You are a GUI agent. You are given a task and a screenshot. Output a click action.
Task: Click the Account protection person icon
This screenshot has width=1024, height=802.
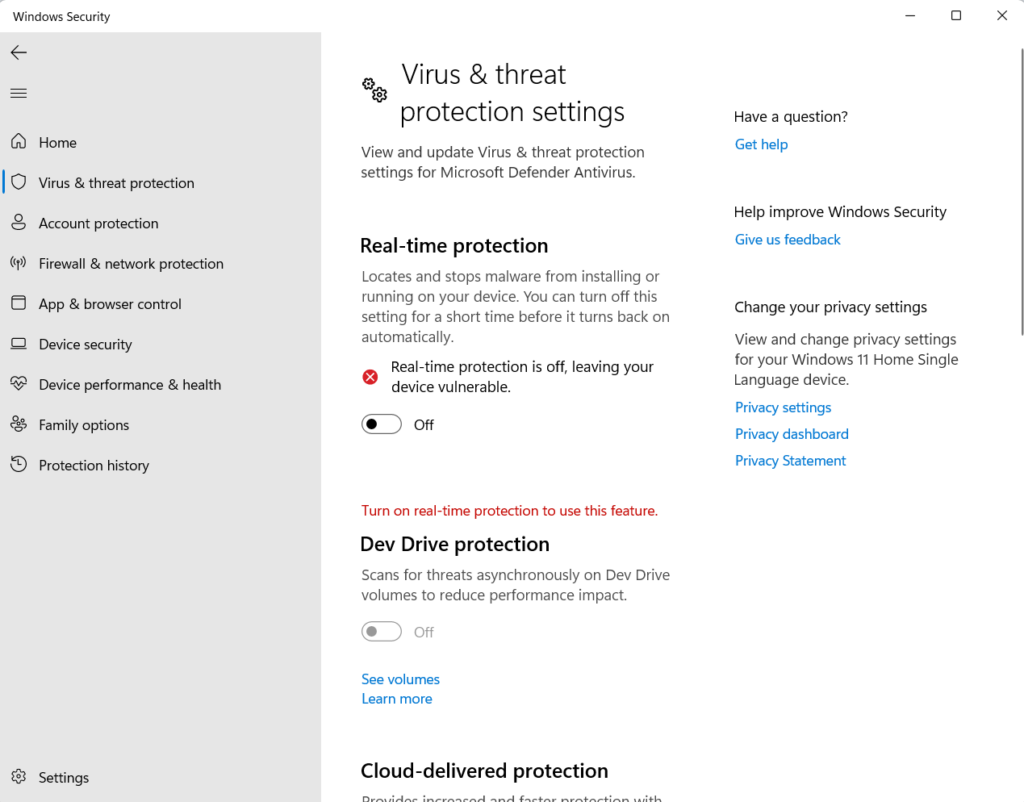pyautogui.click(x=18, y=222)
